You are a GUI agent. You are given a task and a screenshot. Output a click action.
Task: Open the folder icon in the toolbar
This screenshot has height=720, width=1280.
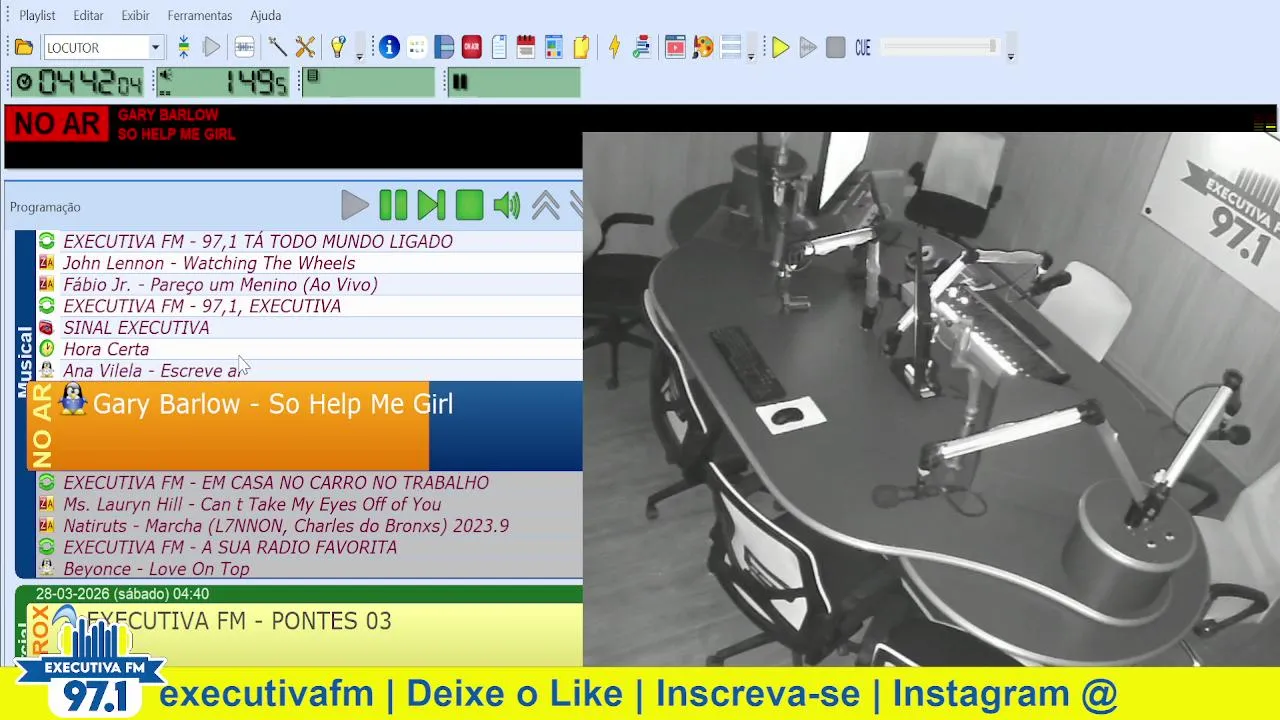pos(24,47)
